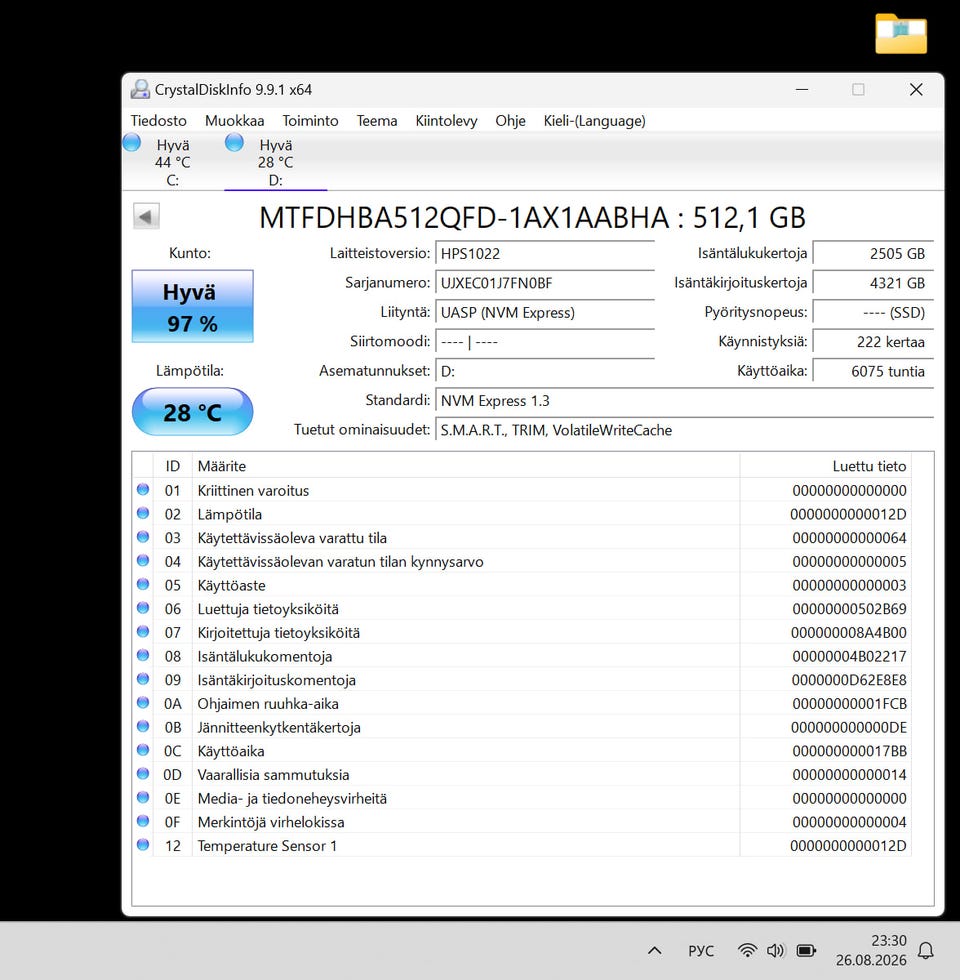Click status dot for Merkintöjä virhelokissa row
Image resolution: width=960 pixels, height=980 pixels.
143,821
